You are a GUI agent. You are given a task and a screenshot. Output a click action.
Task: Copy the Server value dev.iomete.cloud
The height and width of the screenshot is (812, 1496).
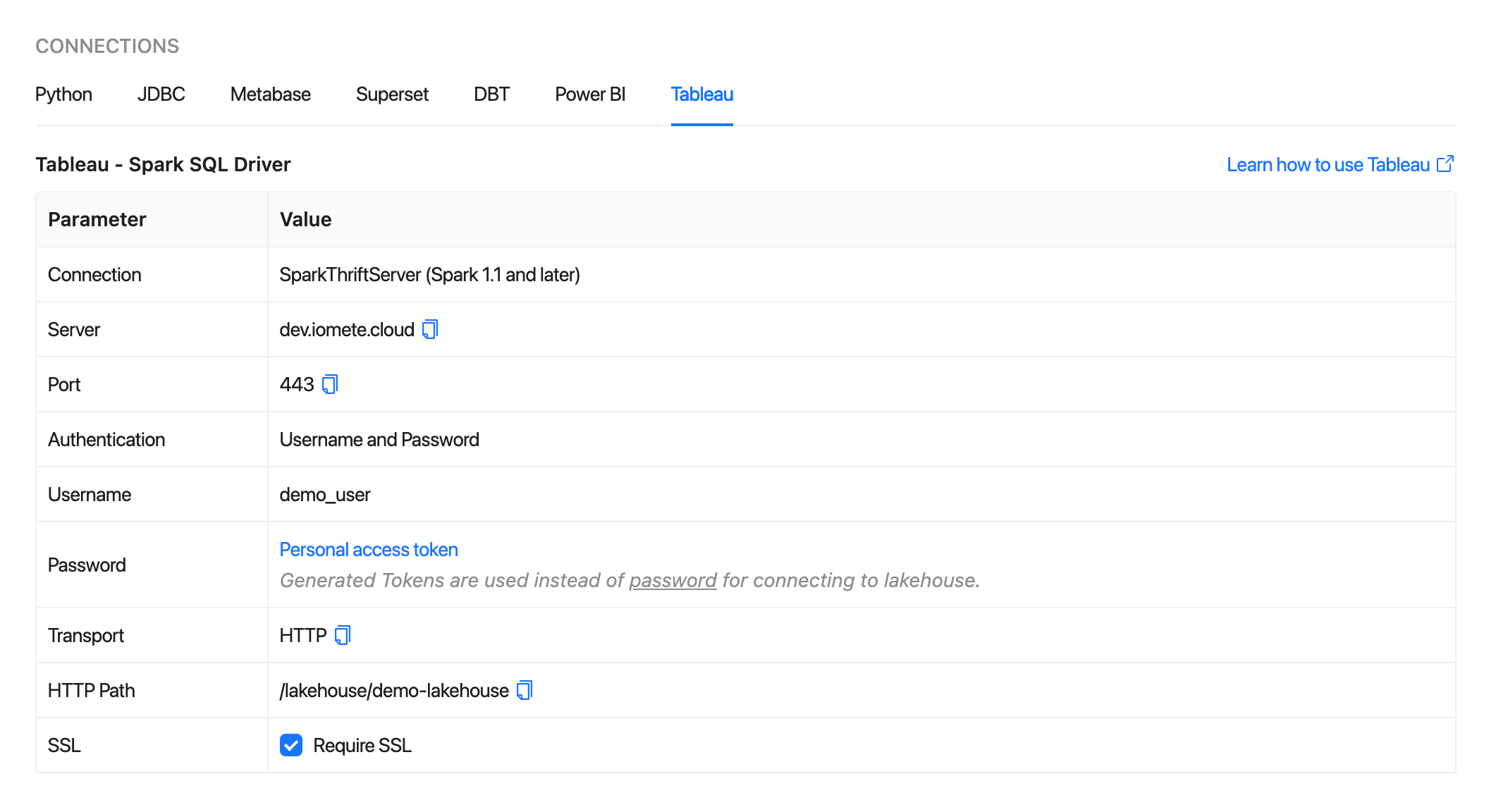(430, 329)
